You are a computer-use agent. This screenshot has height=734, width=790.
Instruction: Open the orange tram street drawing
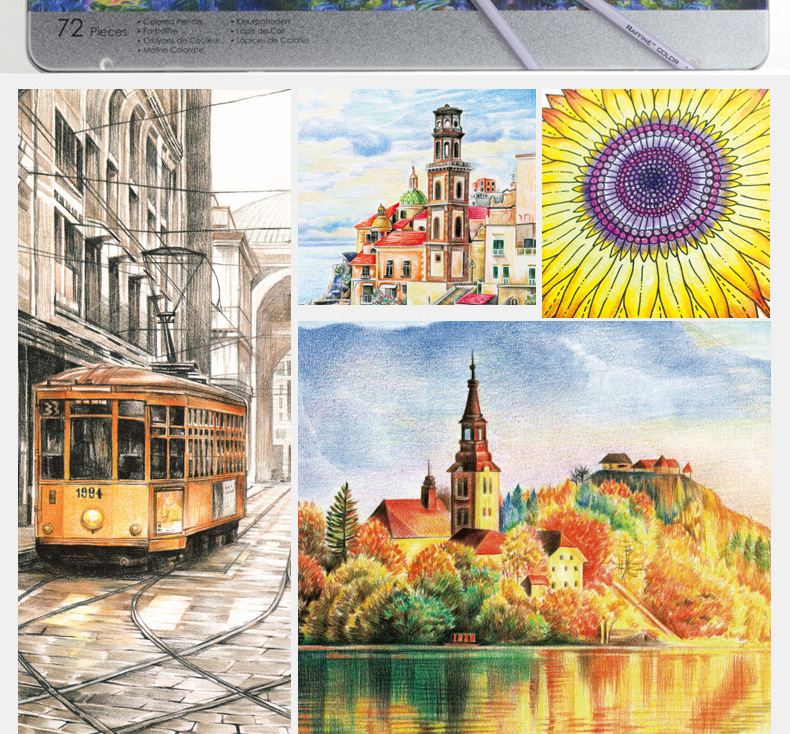[154, 411]
